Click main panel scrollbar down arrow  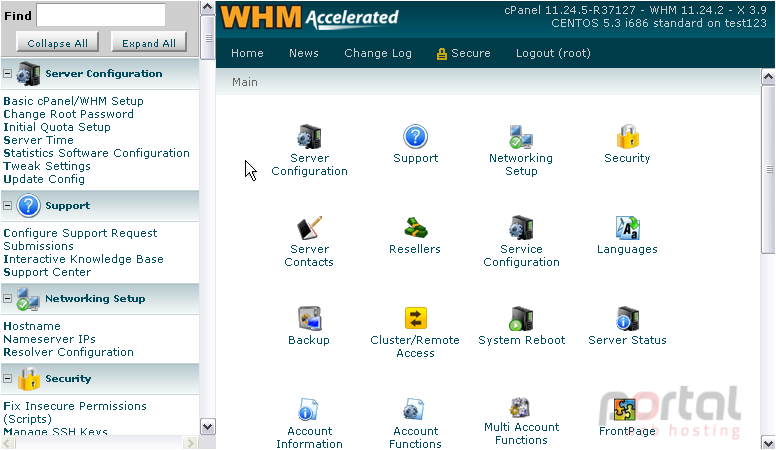coord(768,442)
